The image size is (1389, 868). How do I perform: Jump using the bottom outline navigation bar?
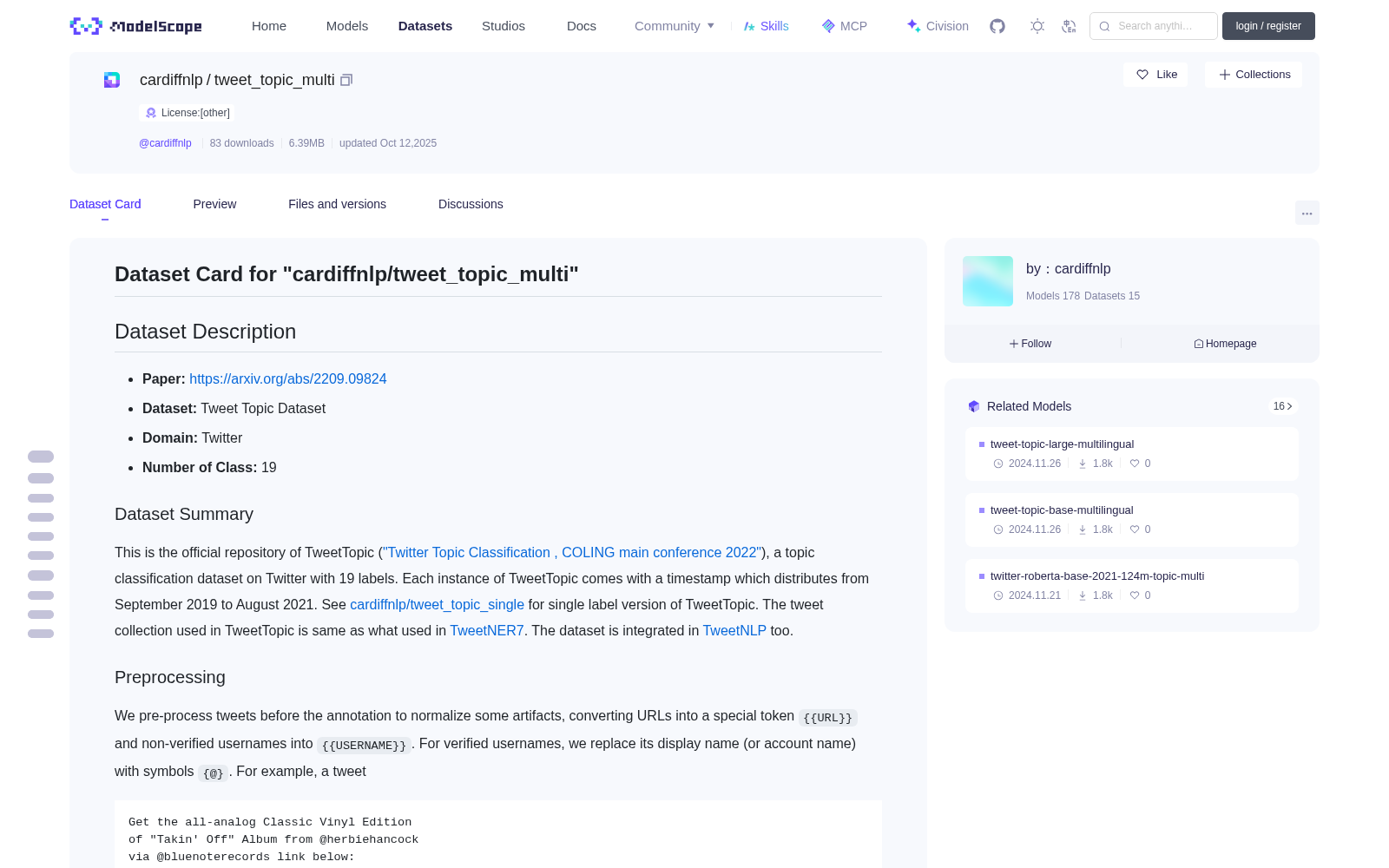tap(41, 634)
